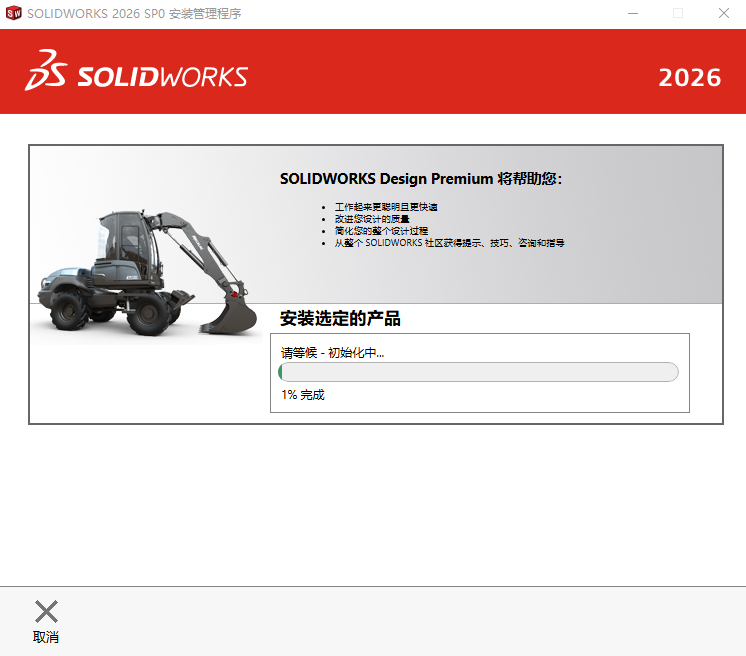This screenshot has width=746, height=656.
Task: Click 'SOLIDWORKS Design Premium 将帮助您' heading
Action: (x=420, y=179)
